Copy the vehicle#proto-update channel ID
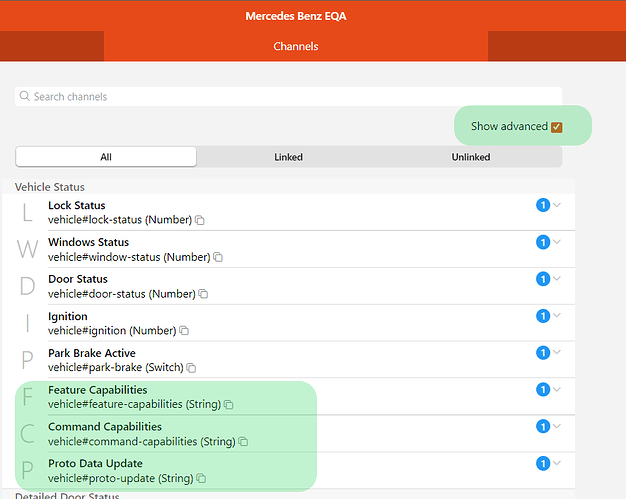 pos(202,479)
